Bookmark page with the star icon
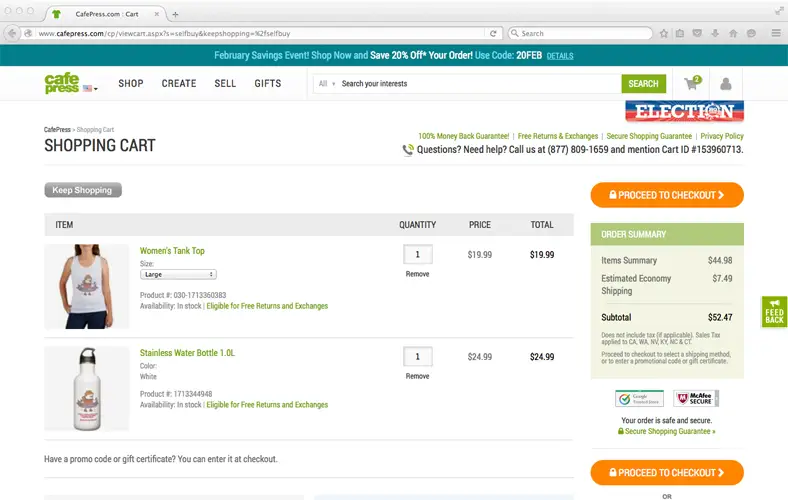Image resolution: width=788 pixels, height=500 pixels. pyautogui.click(x=663, y=33)
